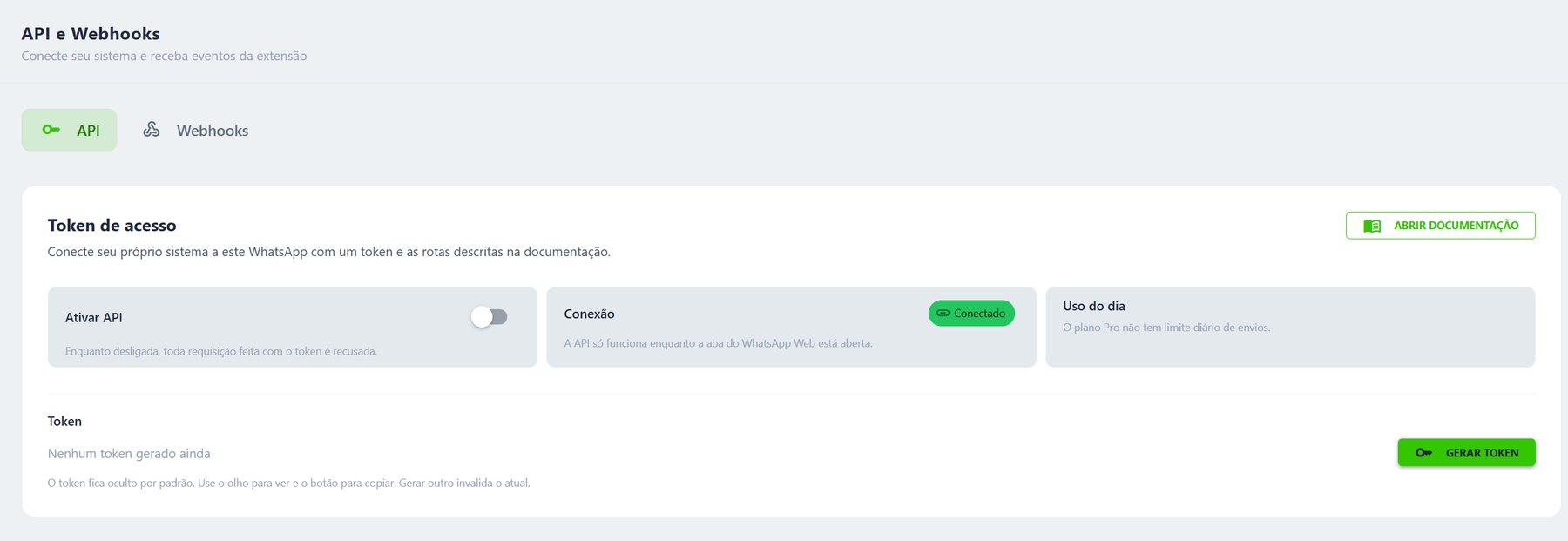Viewport: 1568px width, 541px height.
Task: Click the link icon in Conectado badge
Action: tap(943, 314)
